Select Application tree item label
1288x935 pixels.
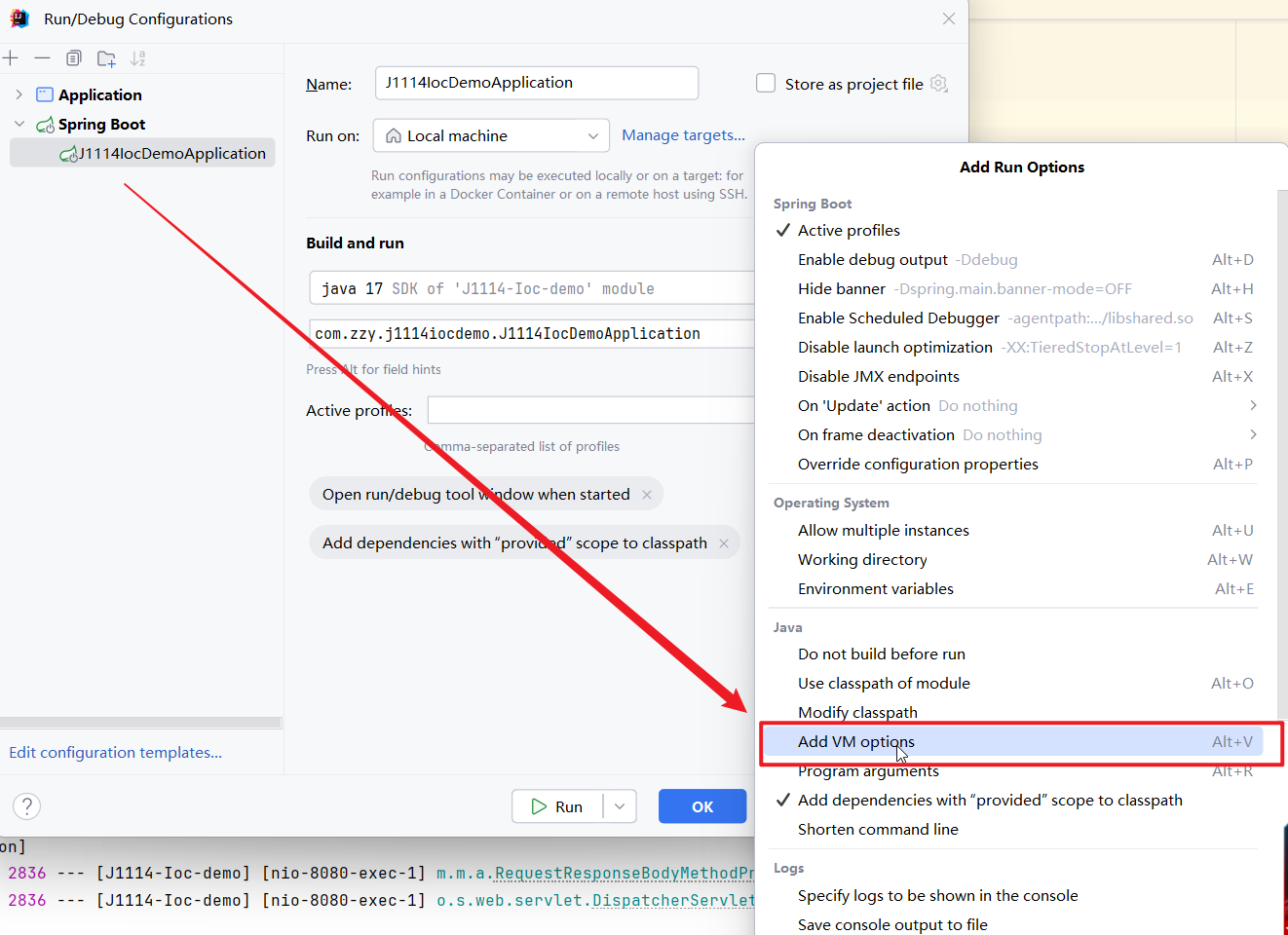100,94
